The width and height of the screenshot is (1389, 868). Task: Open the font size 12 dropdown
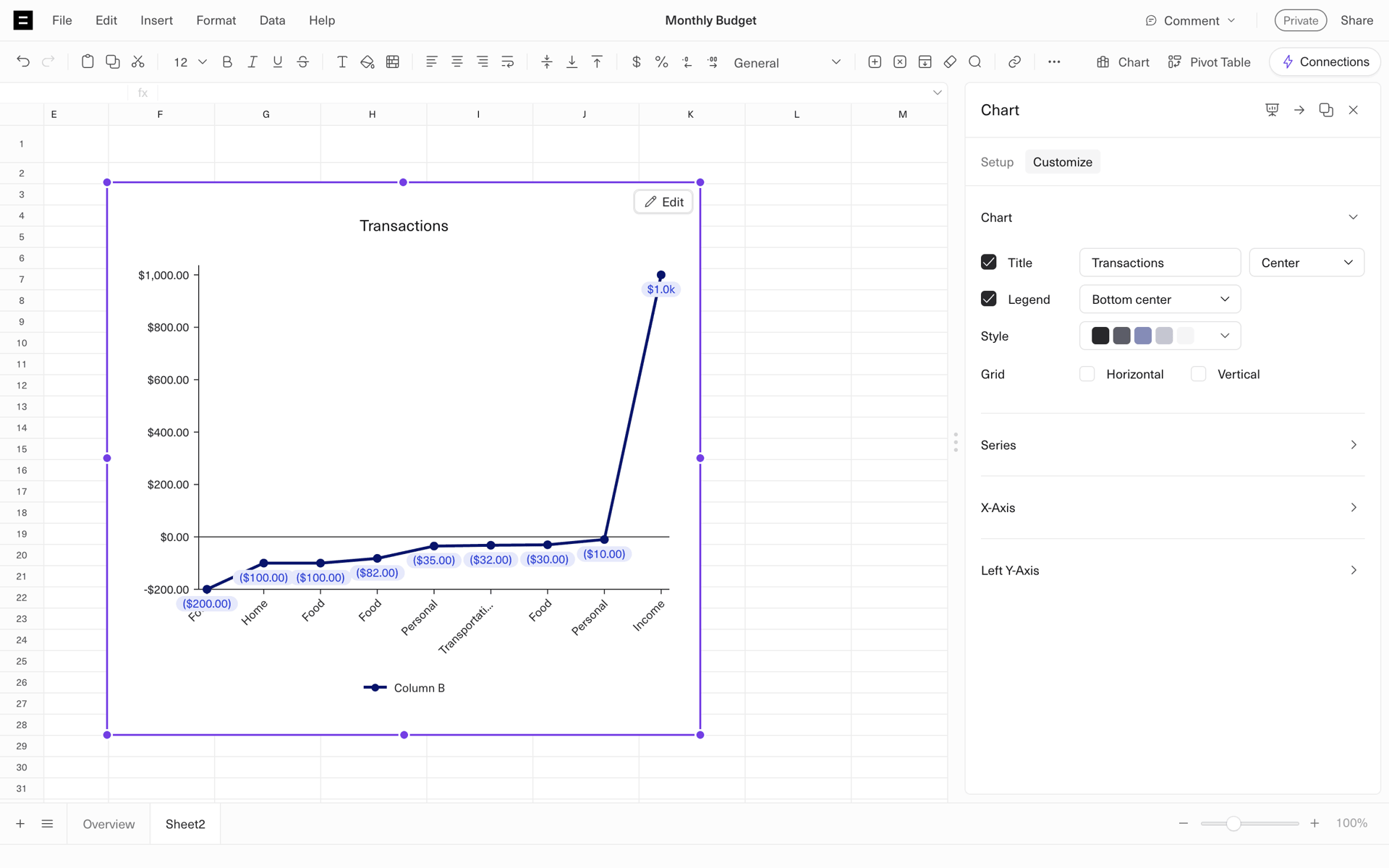(190, 62)
